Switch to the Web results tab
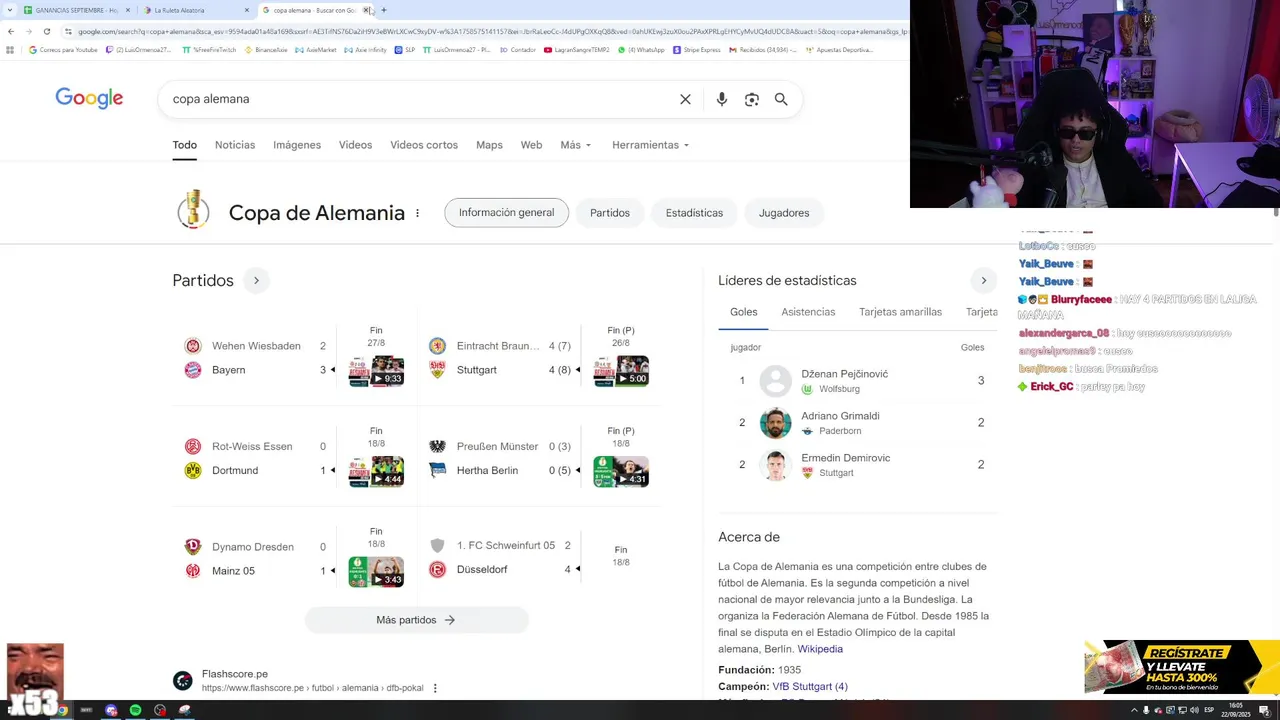Screen dimensions: 1280x720 (531, 145)
